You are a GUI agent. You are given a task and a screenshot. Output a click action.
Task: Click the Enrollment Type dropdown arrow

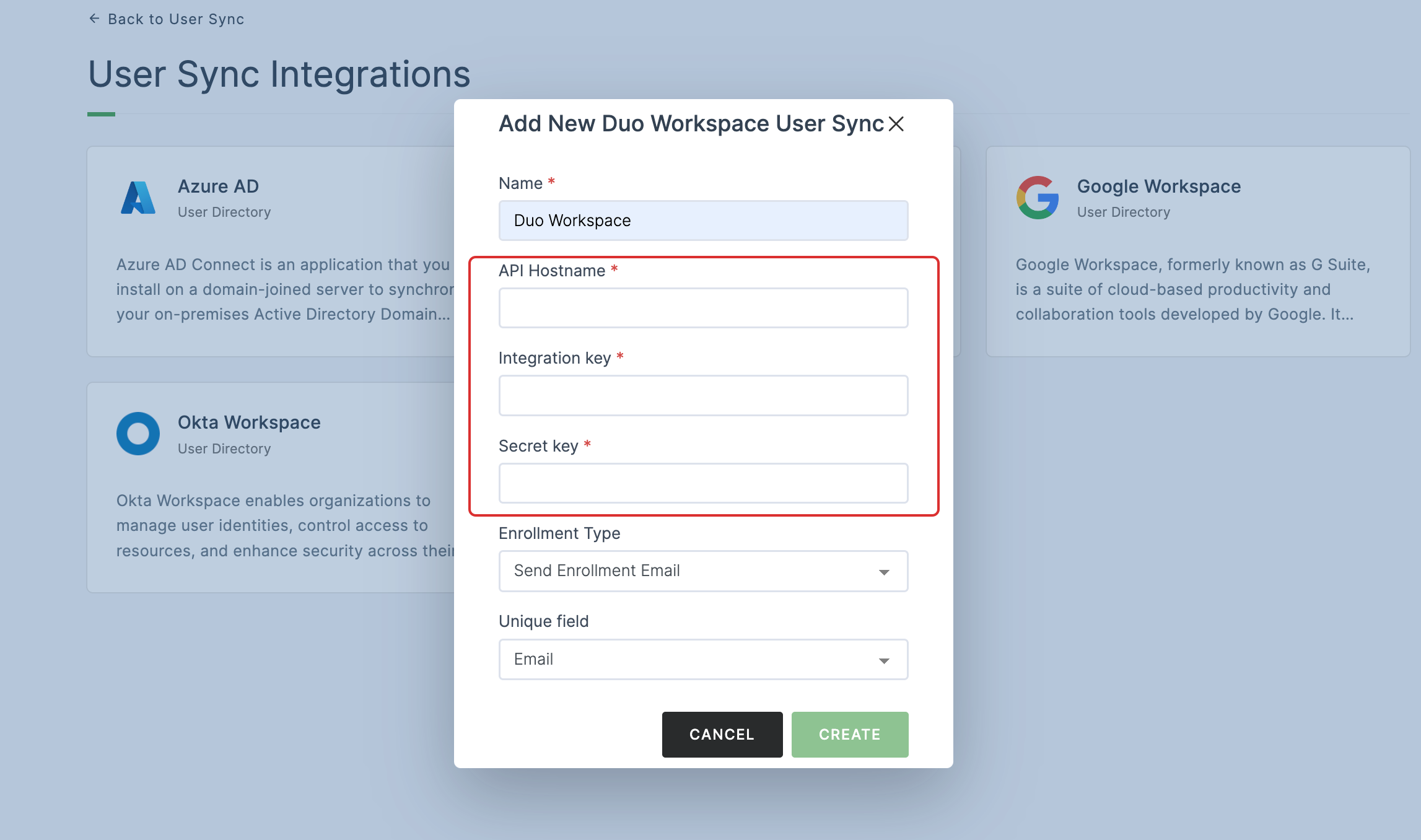(x=884, y=572)
